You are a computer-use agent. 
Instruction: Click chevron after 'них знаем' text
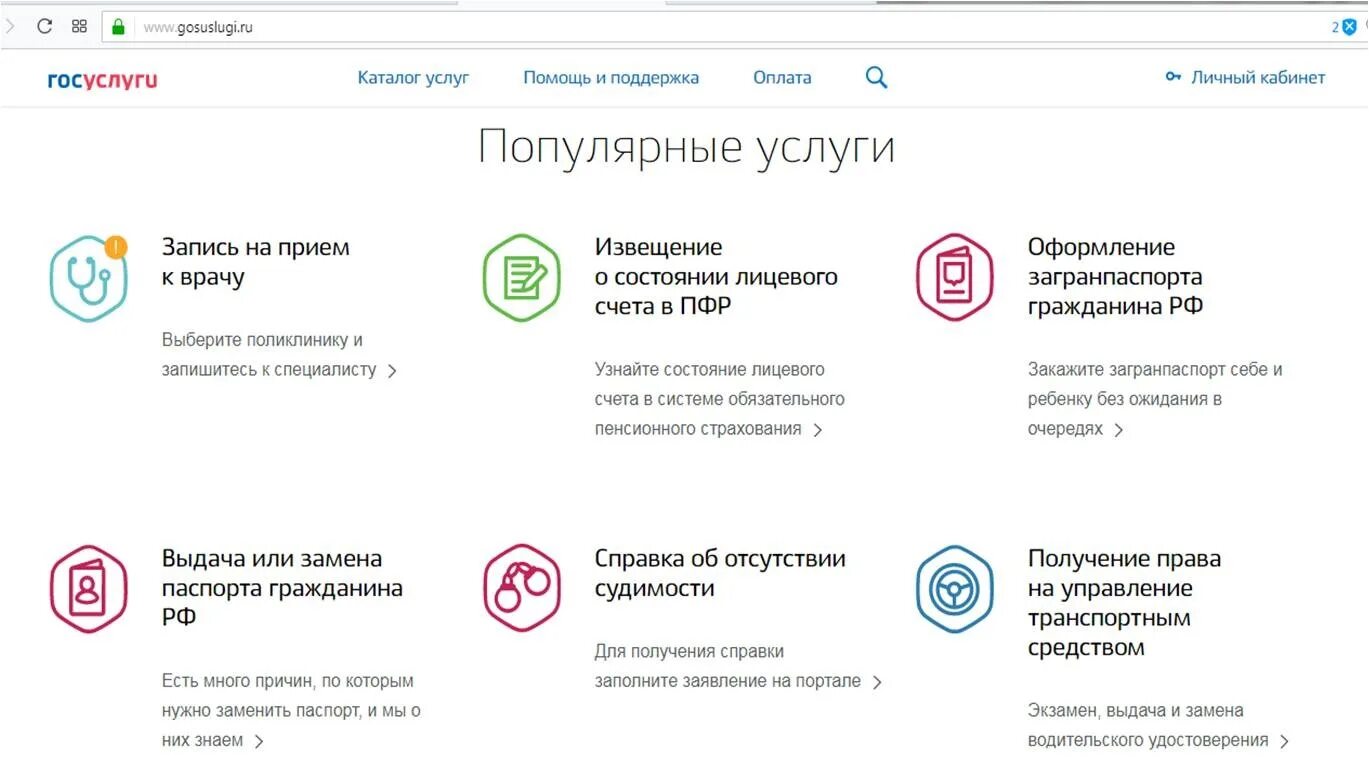point(258,742)
